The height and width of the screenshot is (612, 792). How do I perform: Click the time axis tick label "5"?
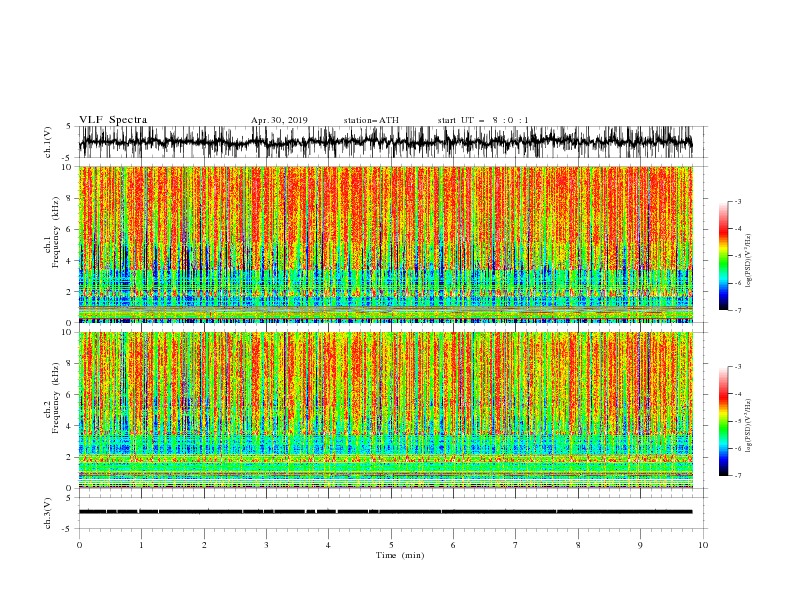(x=391, y=545)
